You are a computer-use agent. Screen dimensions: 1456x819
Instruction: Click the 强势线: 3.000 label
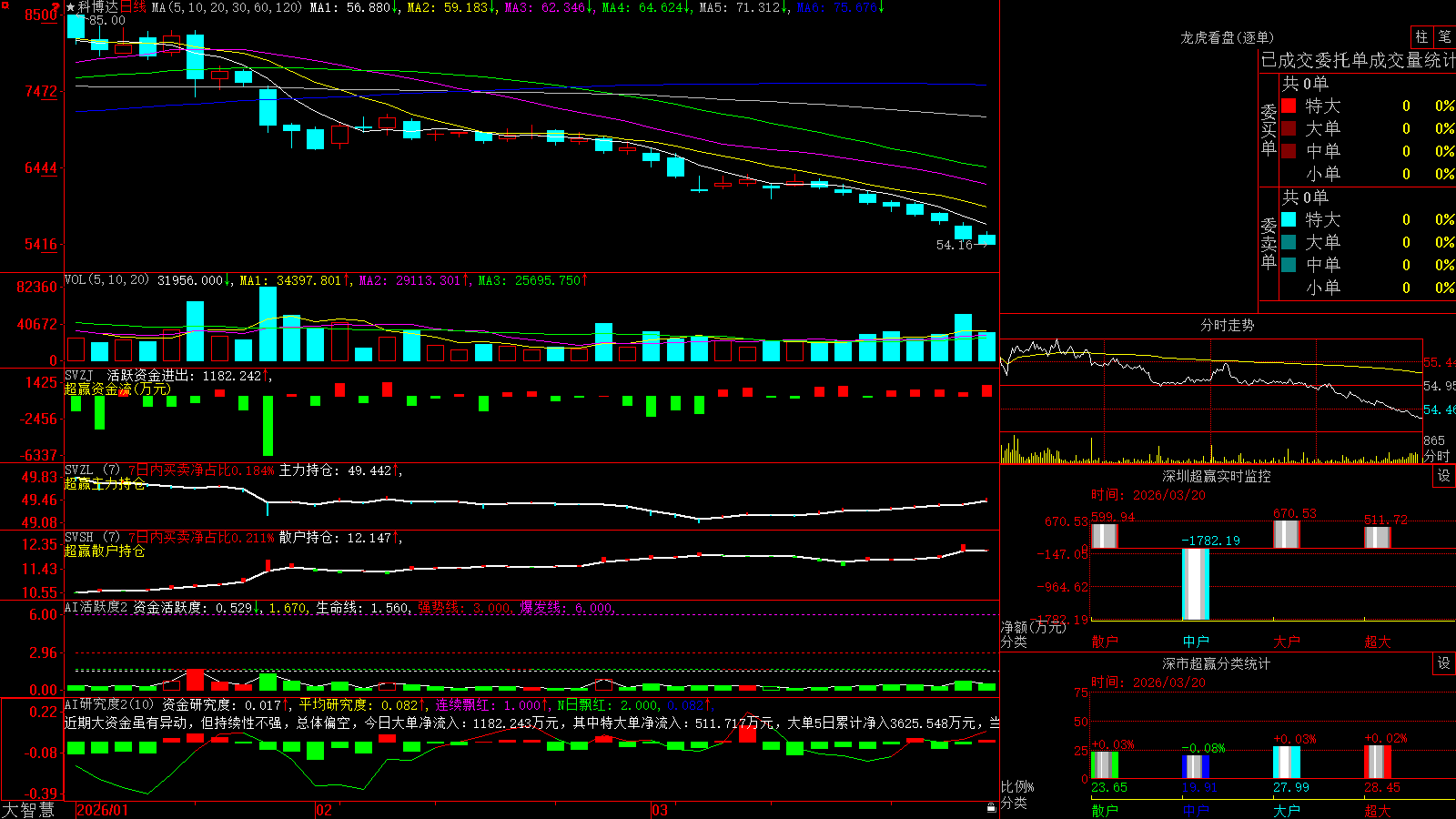[464, 607]
